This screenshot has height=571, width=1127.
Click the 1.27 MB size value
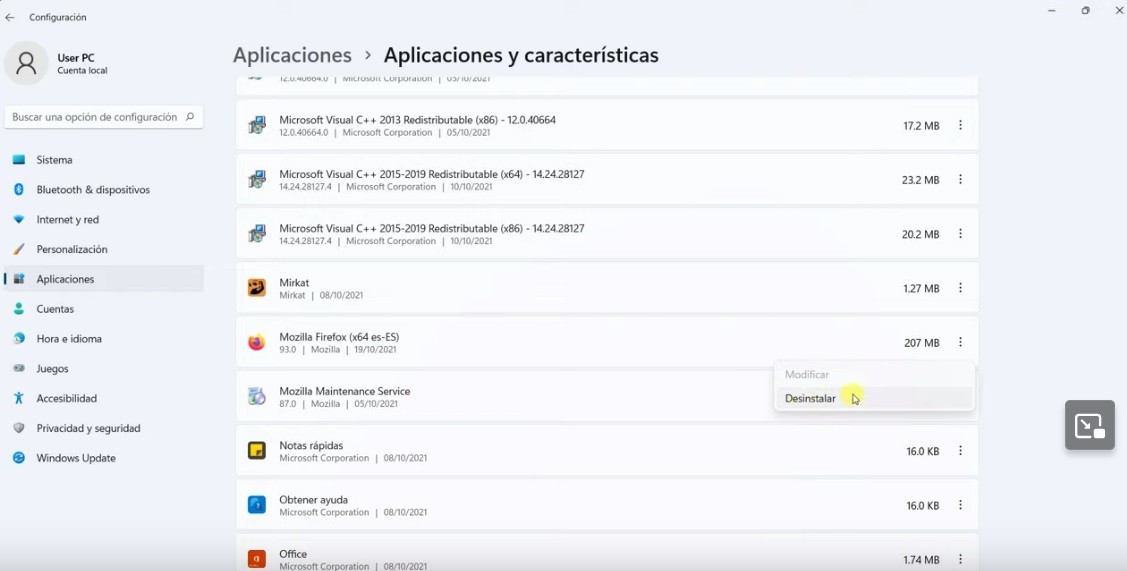(x=921, y=288)
